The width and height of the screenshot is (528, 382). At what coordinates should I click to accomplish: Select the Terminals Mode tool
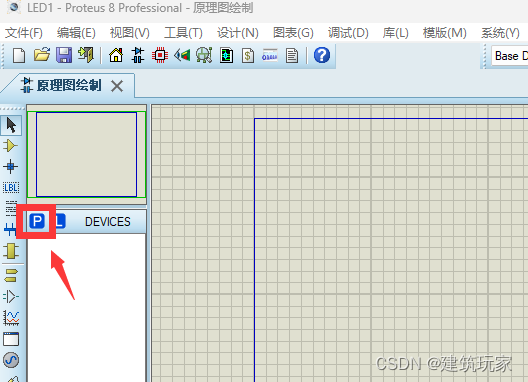tap(11, 276)
